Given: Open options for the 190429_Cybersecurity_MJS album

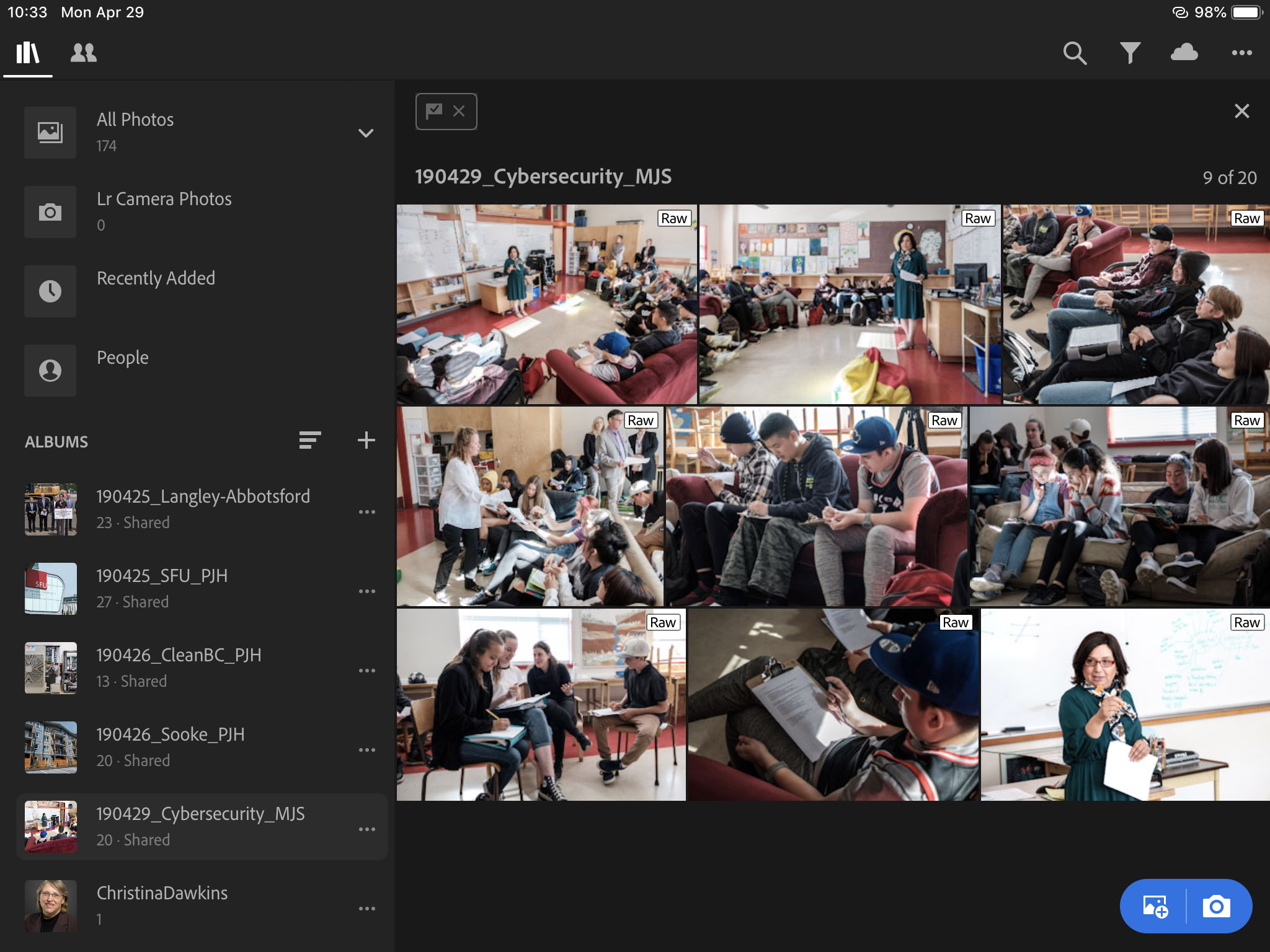Looking at the screenshot, I should pos(366,829).
